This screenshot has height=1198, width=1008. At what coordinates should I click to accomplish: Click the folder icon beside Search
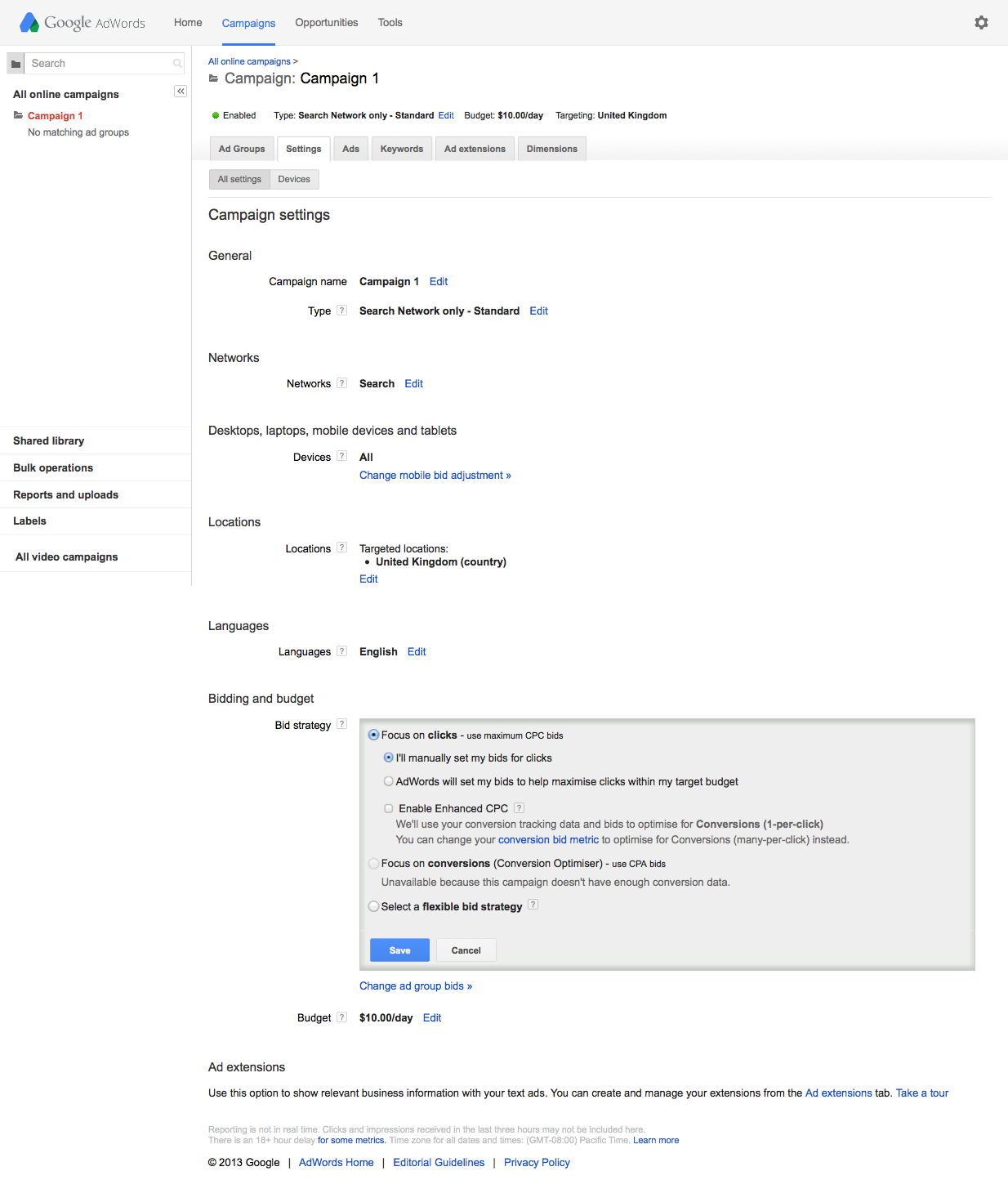16,64
